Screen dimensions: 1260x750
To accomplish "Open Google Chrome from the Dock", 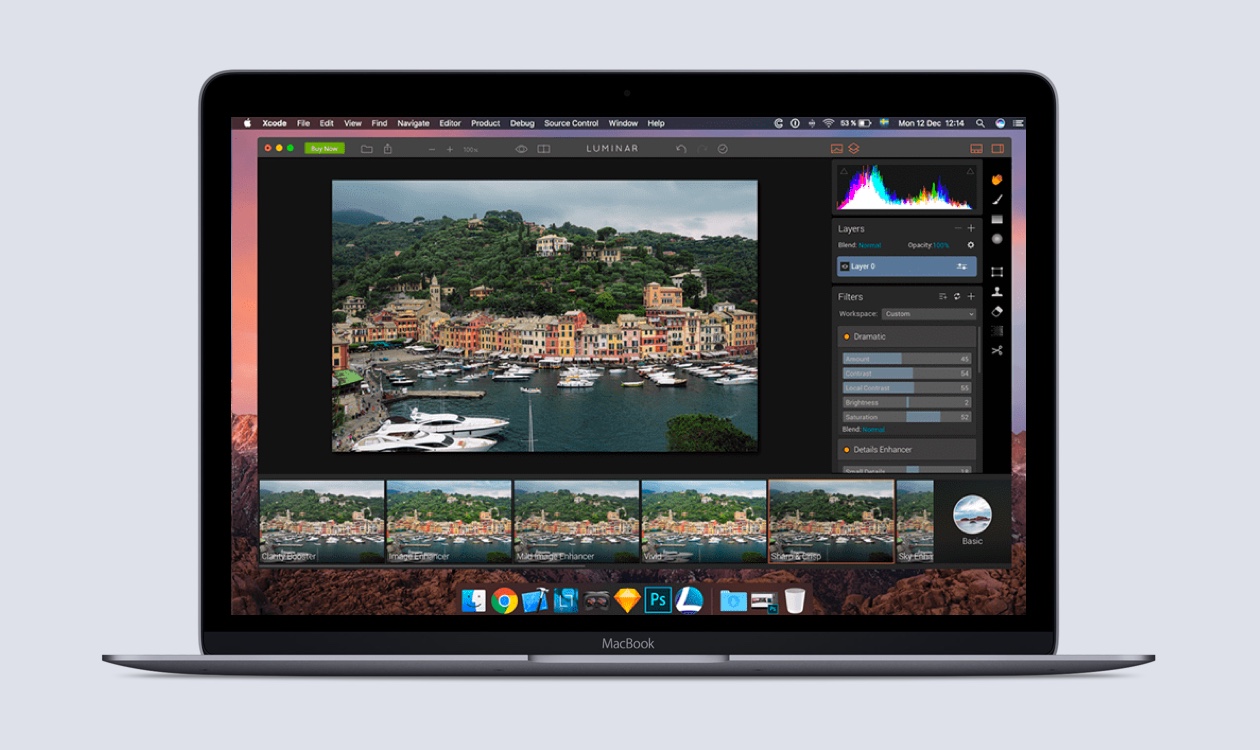I will [x=504, y=600].
